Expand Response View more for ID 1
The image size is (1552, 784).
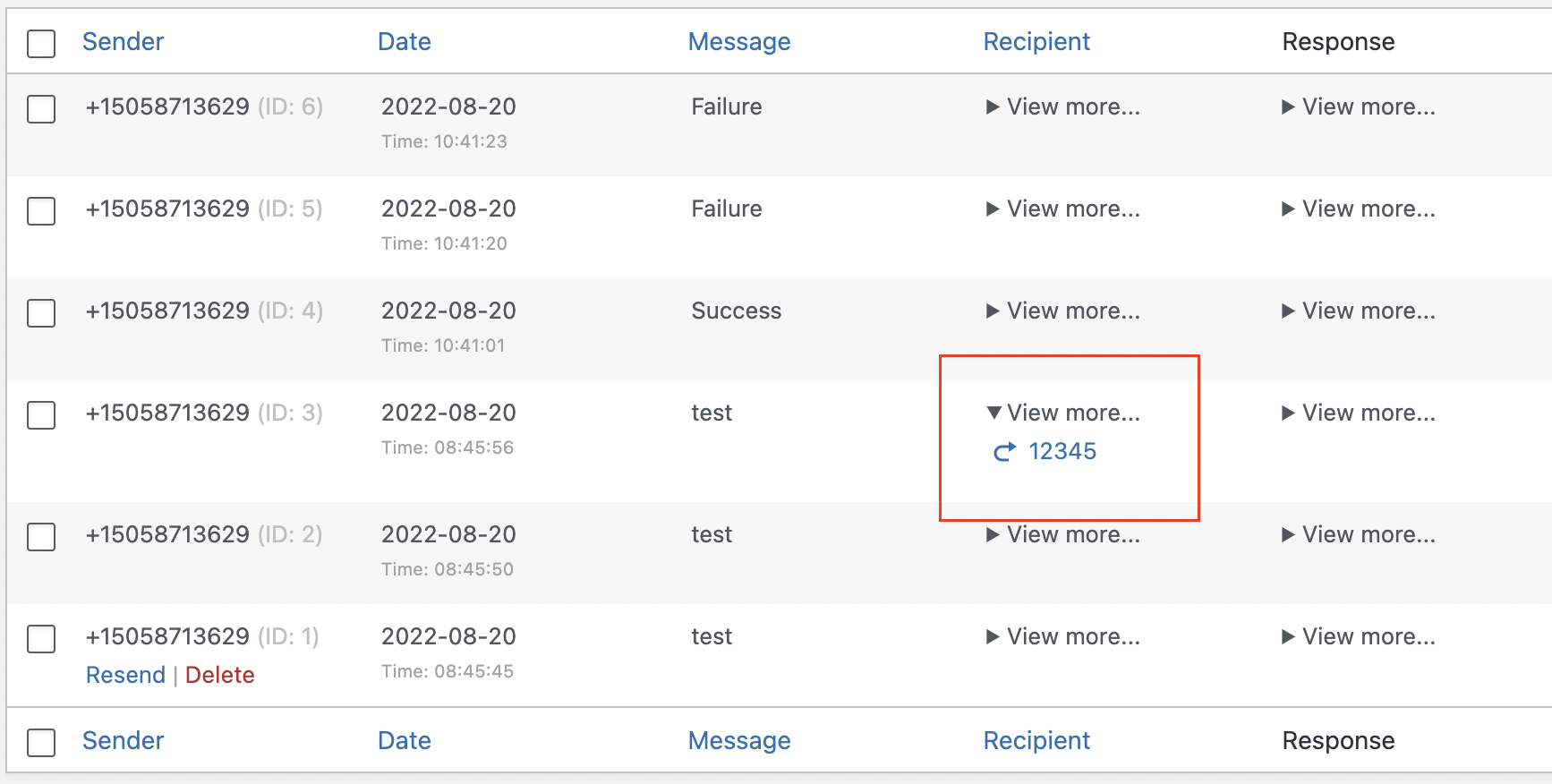1359,636
